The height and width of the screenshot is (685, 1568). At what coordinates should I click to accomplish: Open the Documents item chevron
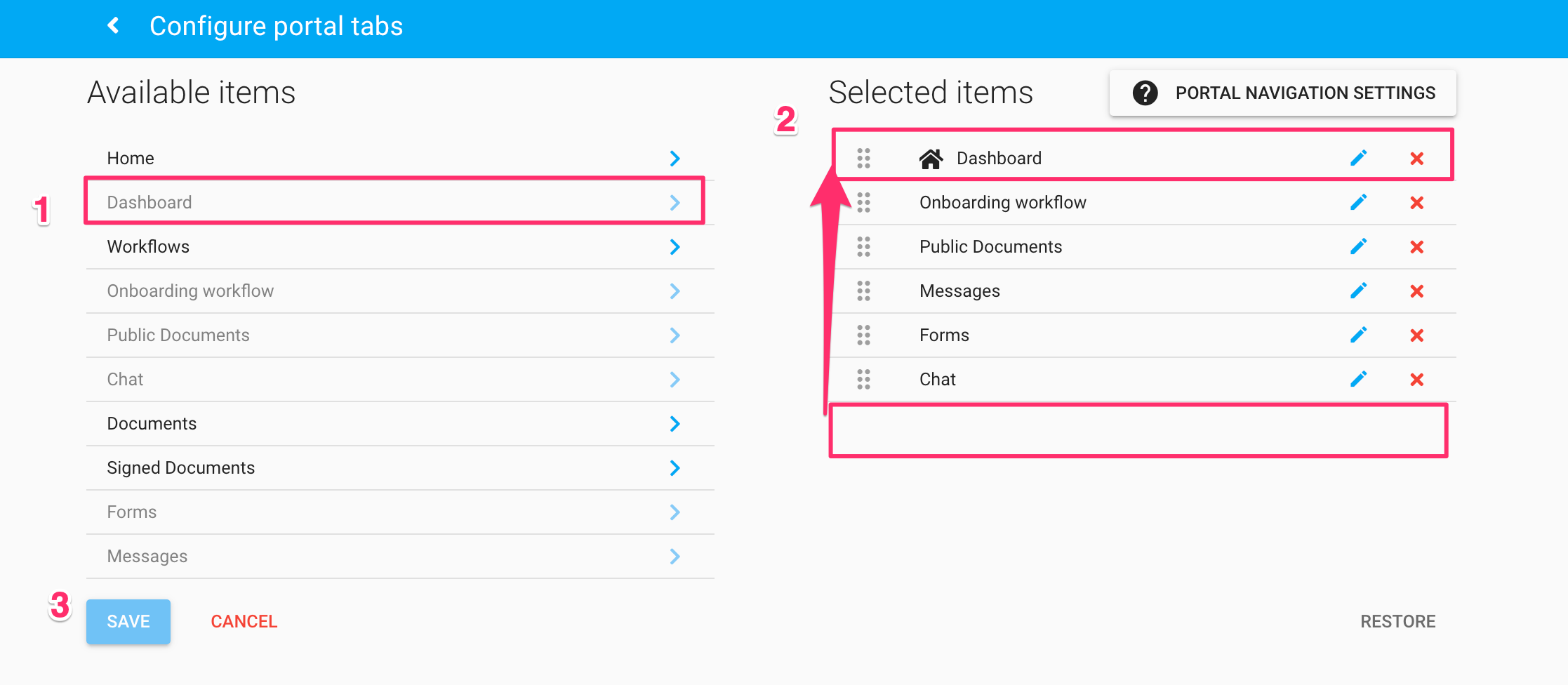[675, 424]
